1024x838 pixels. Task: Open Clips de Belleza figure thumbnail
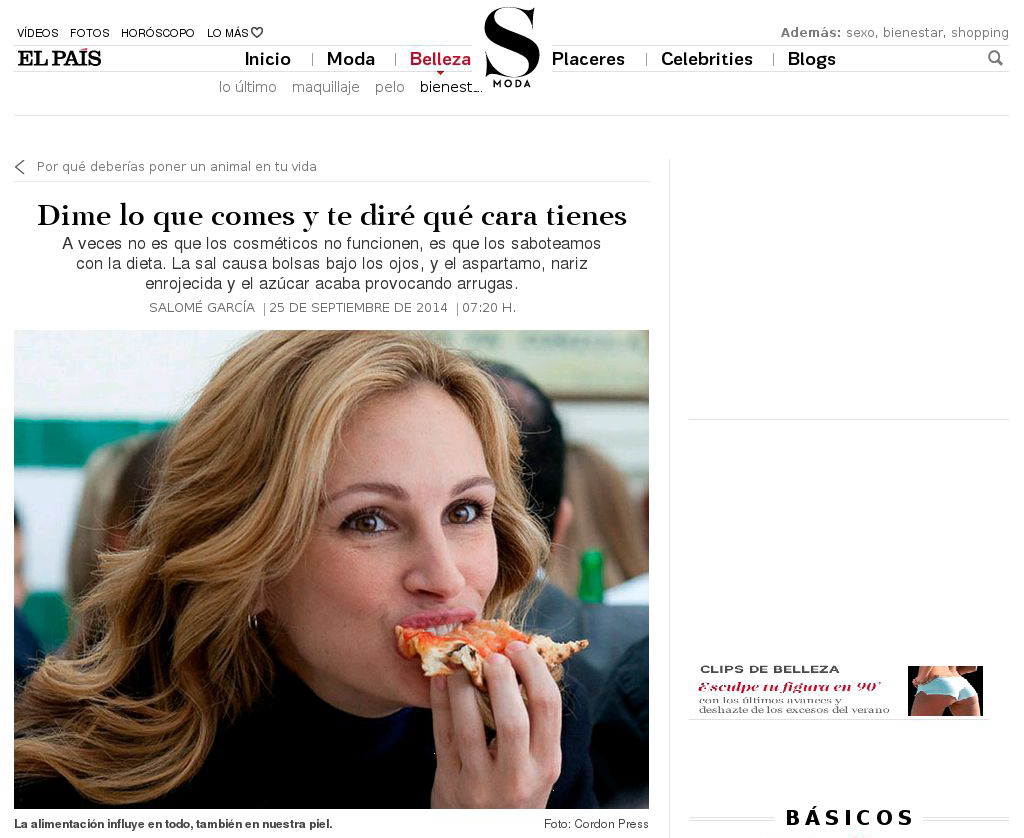(945, 691)
